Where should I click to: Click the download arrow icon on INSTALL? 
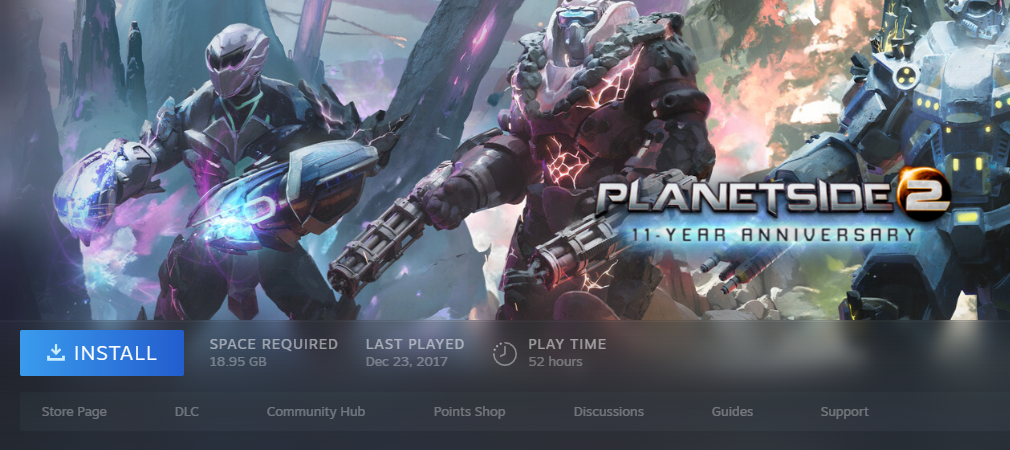(56, 352)
